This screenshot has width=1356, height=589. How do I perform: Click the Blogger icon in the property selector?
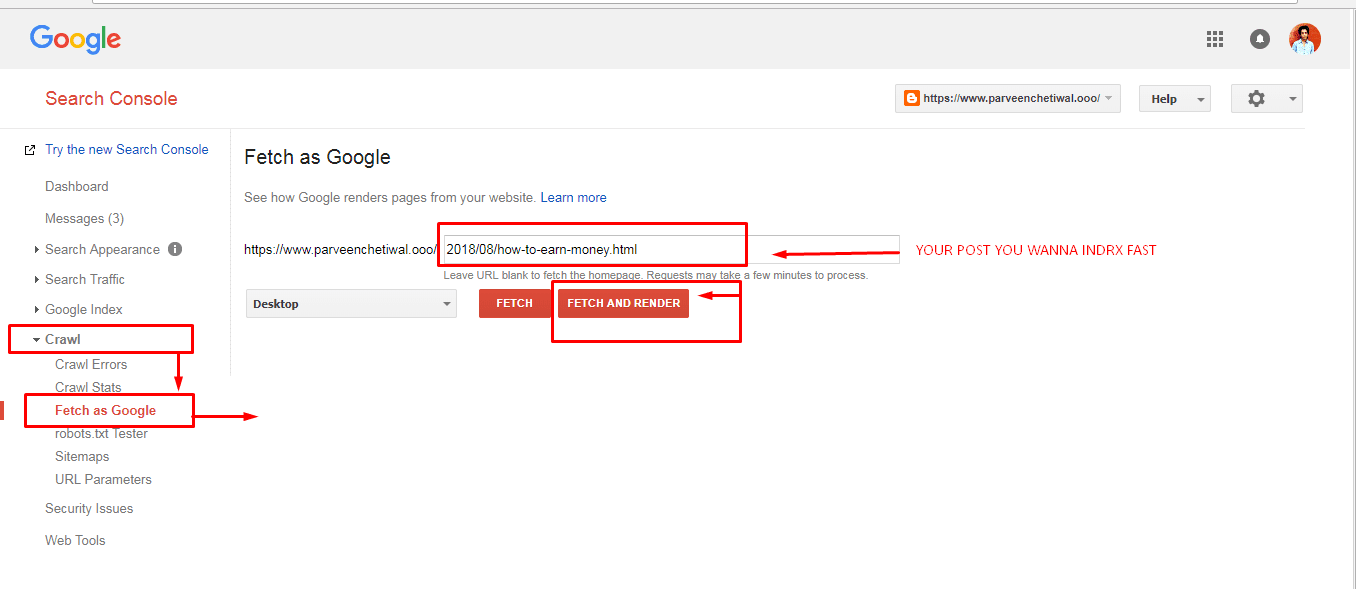pyautogui.click(x=911, y=98)
